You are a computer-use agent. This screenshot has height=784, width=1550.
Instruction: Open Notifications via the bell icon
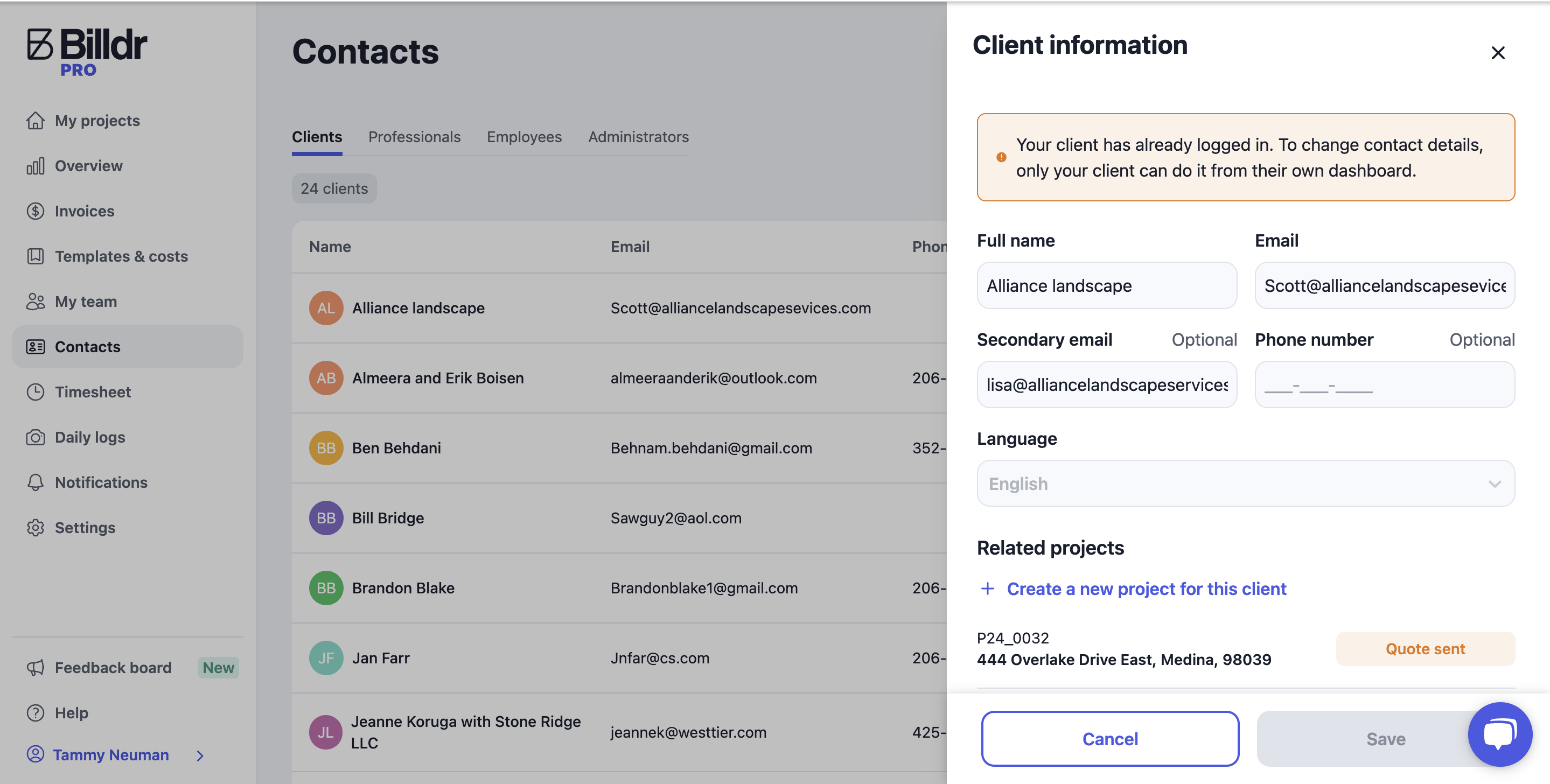coord(36,482)
